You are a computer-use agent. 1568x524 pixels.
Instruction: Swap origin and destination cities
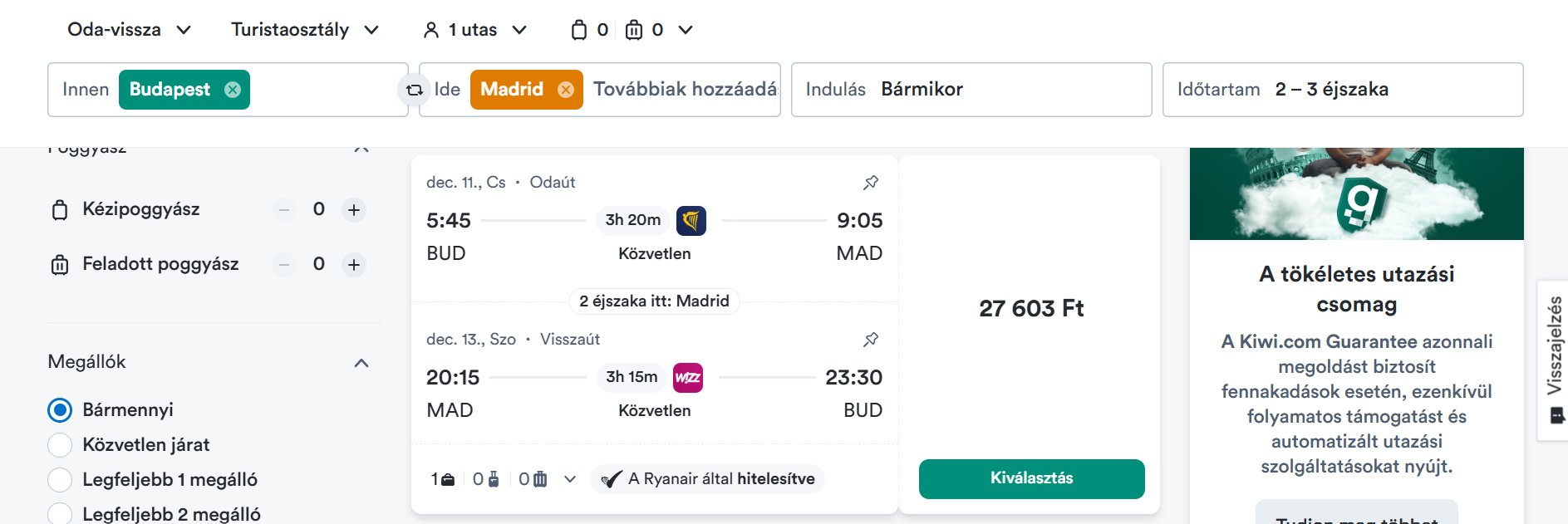[414, 90]
